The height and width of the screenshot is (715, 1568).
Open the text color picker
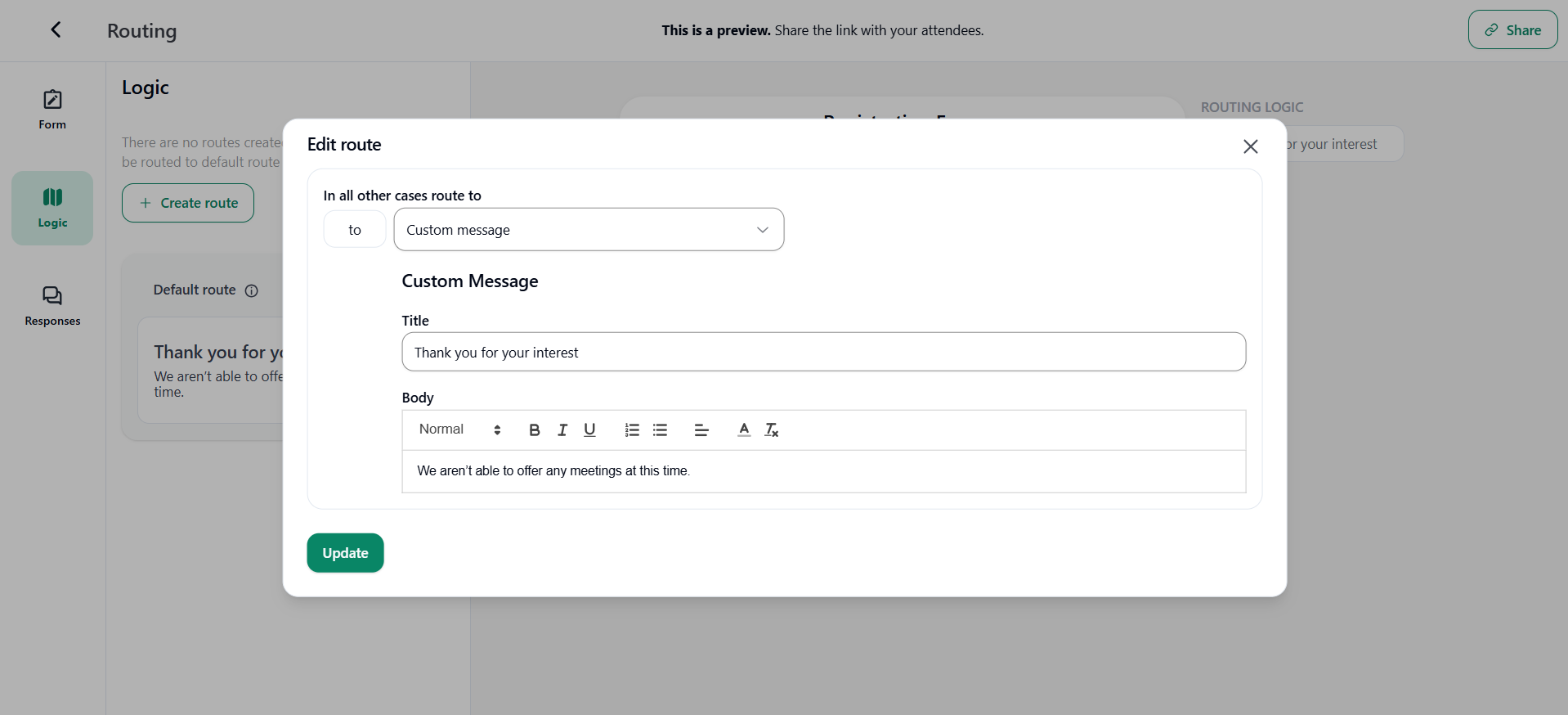tap(744, 430)
